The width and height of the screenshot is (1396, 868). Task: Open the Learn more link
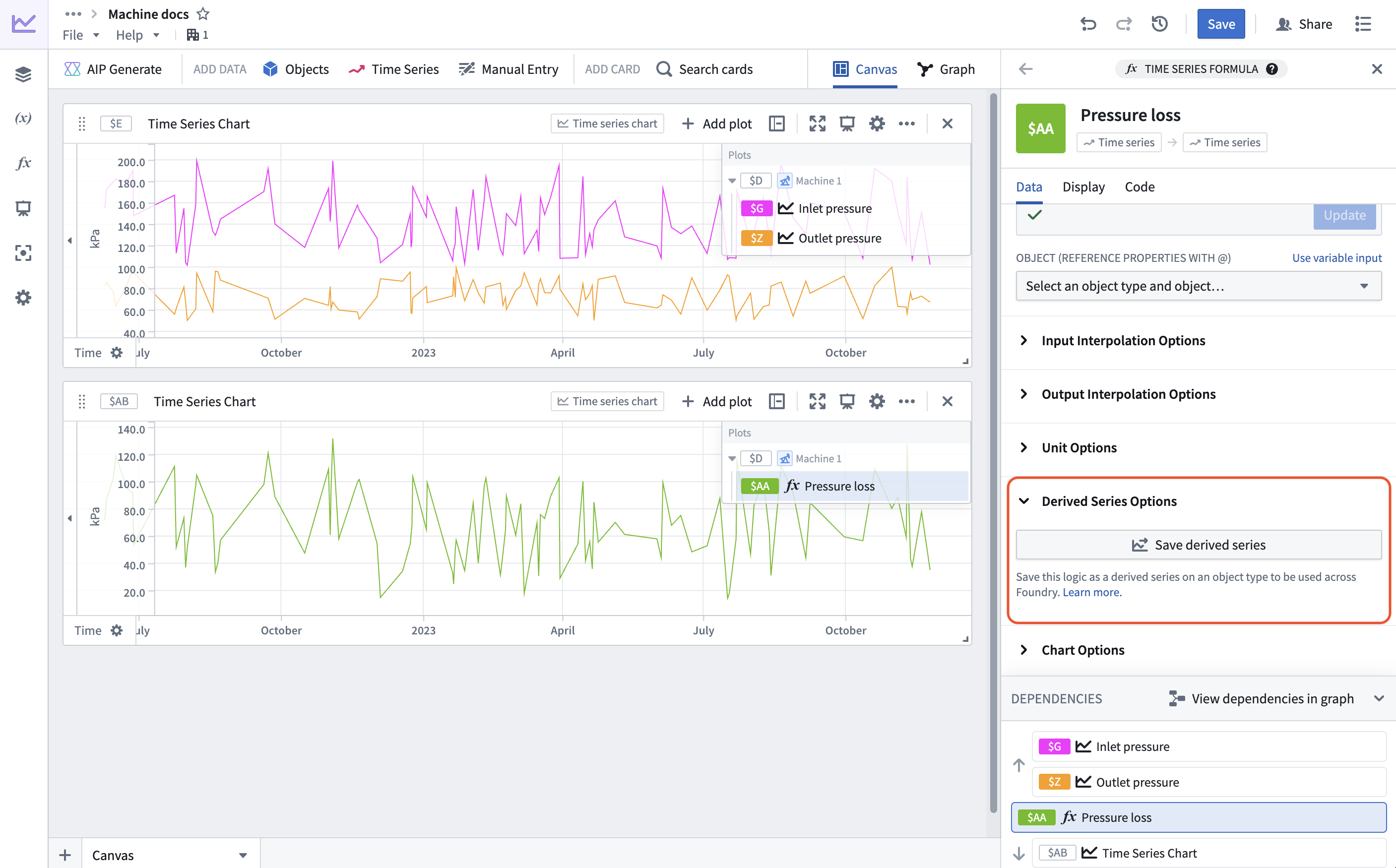pos(1092,592)
